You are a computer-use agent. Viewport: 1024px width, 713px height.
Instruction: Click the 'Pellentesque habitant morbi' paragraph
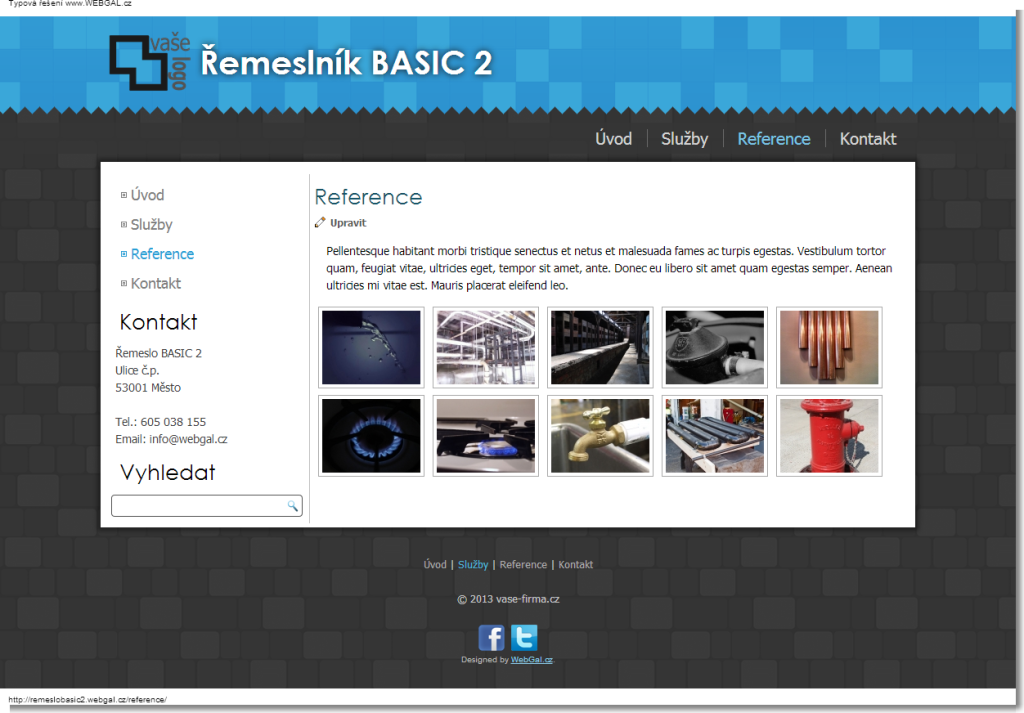[609, 268]
